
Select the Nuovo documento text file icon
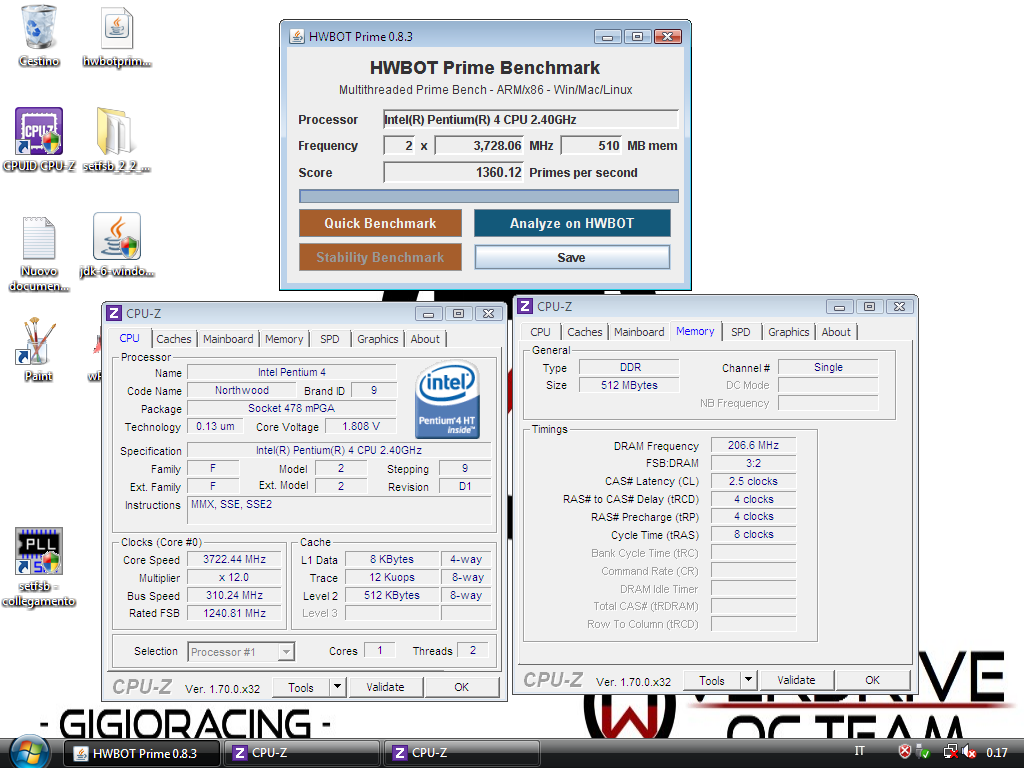click(x=39, y=253)
